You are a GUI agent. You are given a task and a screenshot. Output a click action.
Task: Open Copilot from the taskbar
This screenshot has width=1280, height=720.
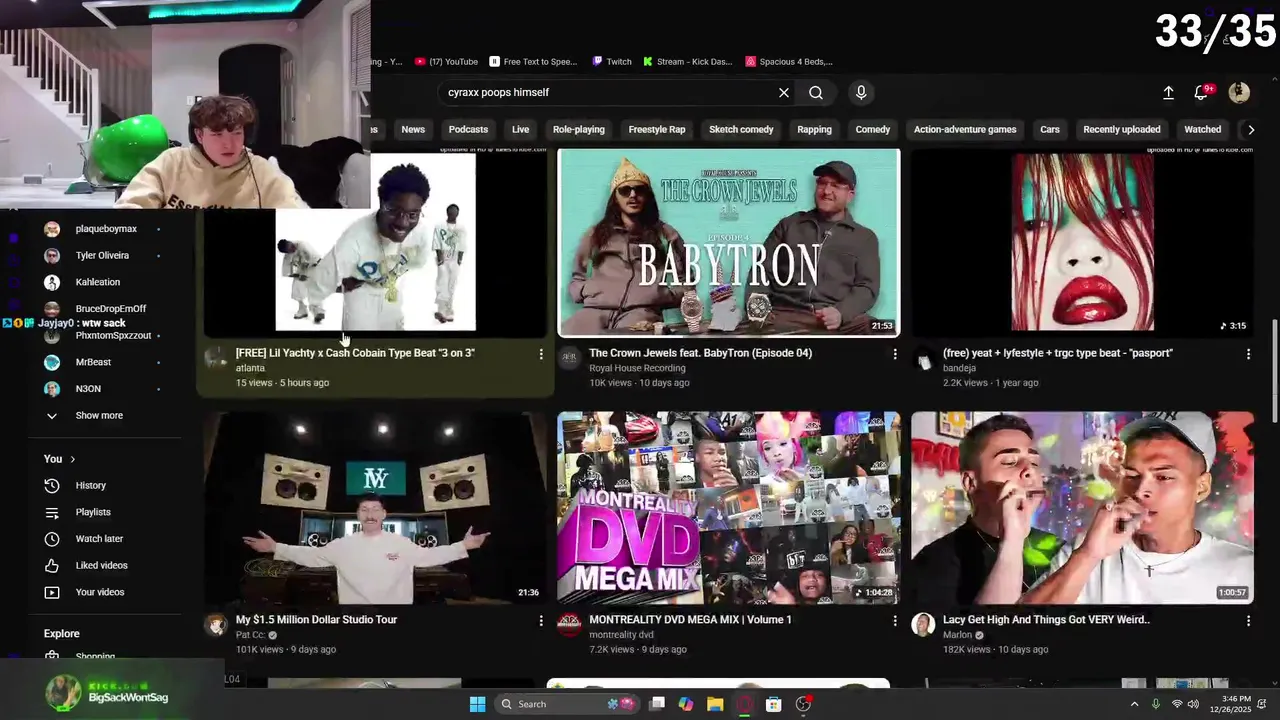click(686, 704)
